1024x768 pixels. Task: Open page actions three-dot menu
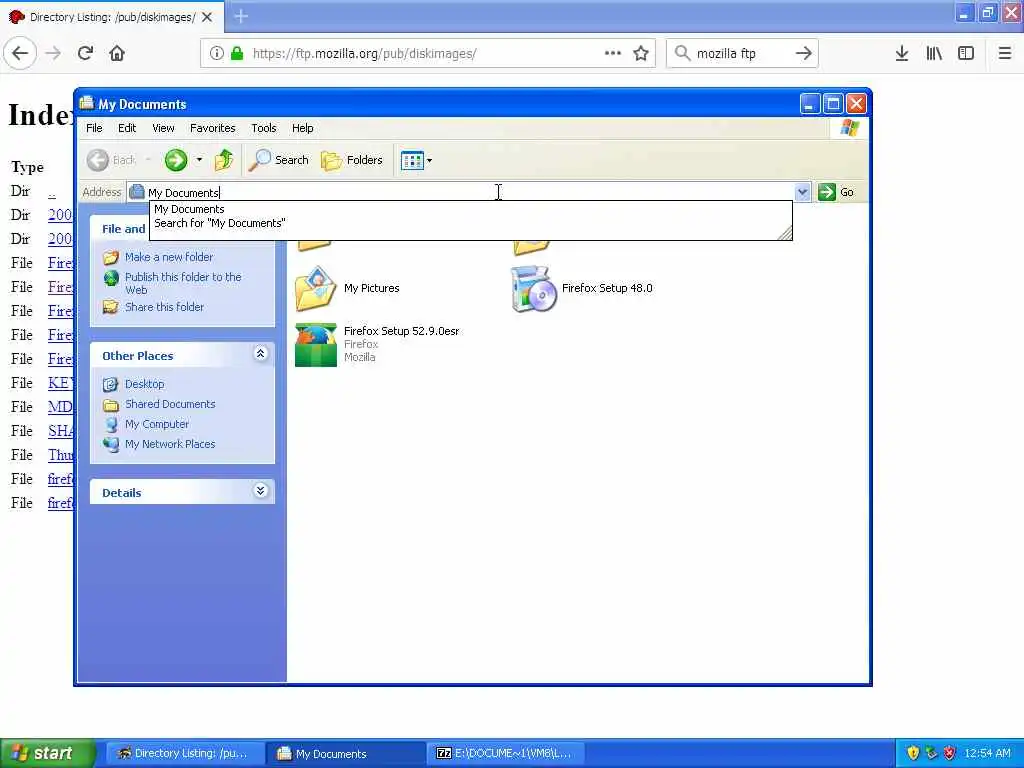(613, 53)
